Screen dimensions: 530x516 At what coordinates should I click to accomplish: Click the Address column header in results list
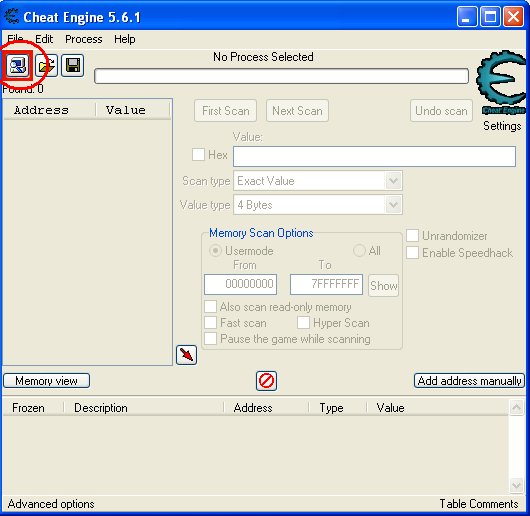coord(49,110)
